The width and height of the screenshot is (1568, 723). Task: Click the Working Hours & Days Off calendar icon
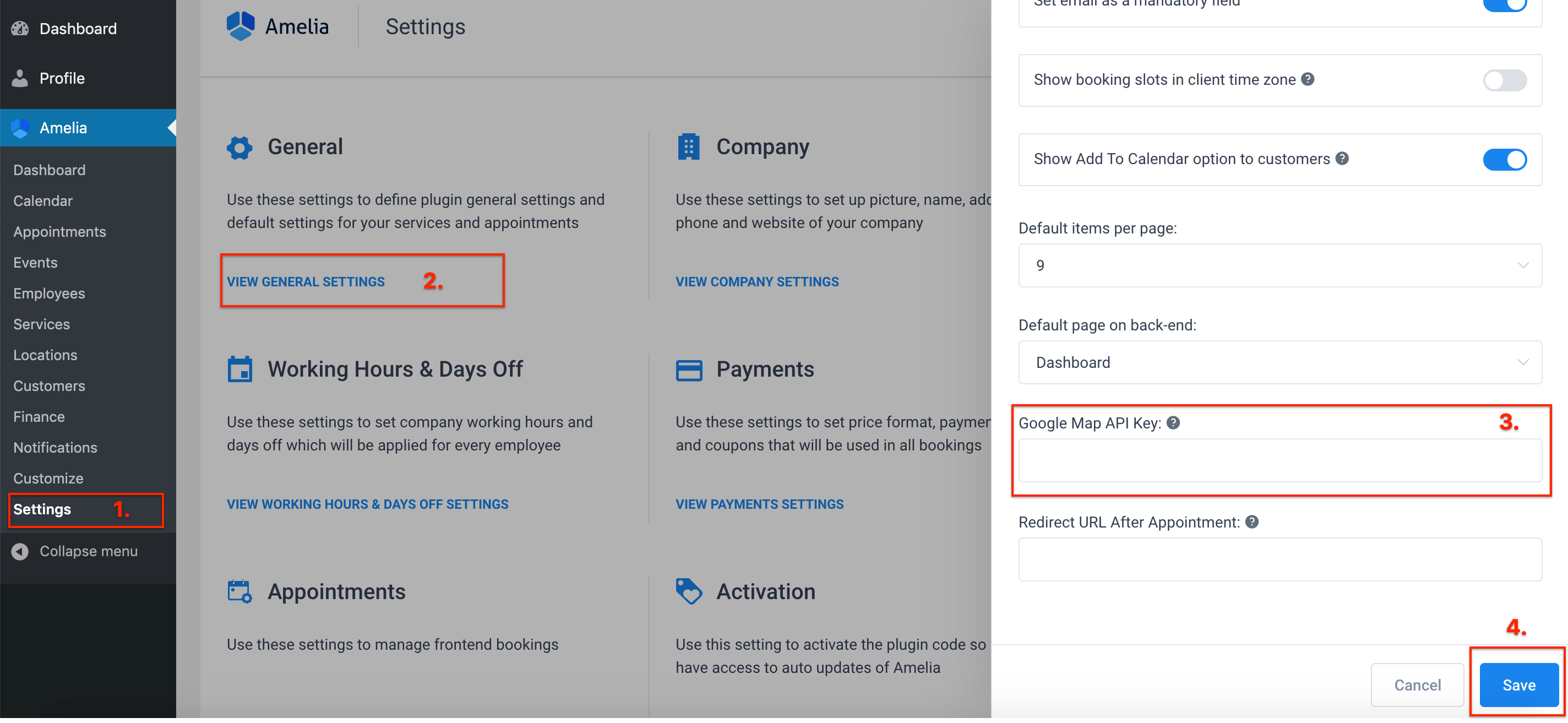pyautogui.click(x=239, y=369)
